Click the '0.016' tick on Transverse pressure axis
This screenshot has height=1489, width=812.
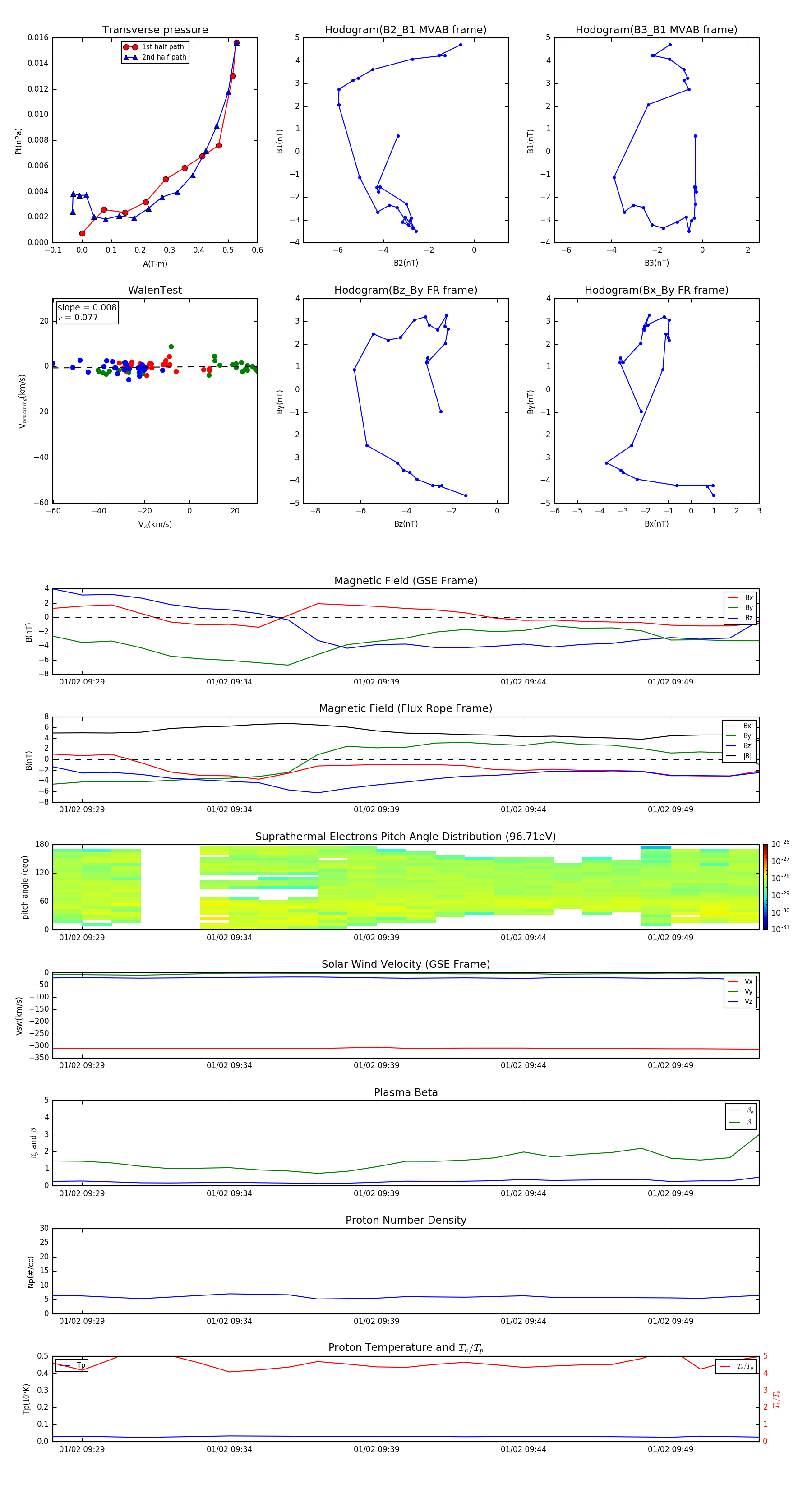38,37
